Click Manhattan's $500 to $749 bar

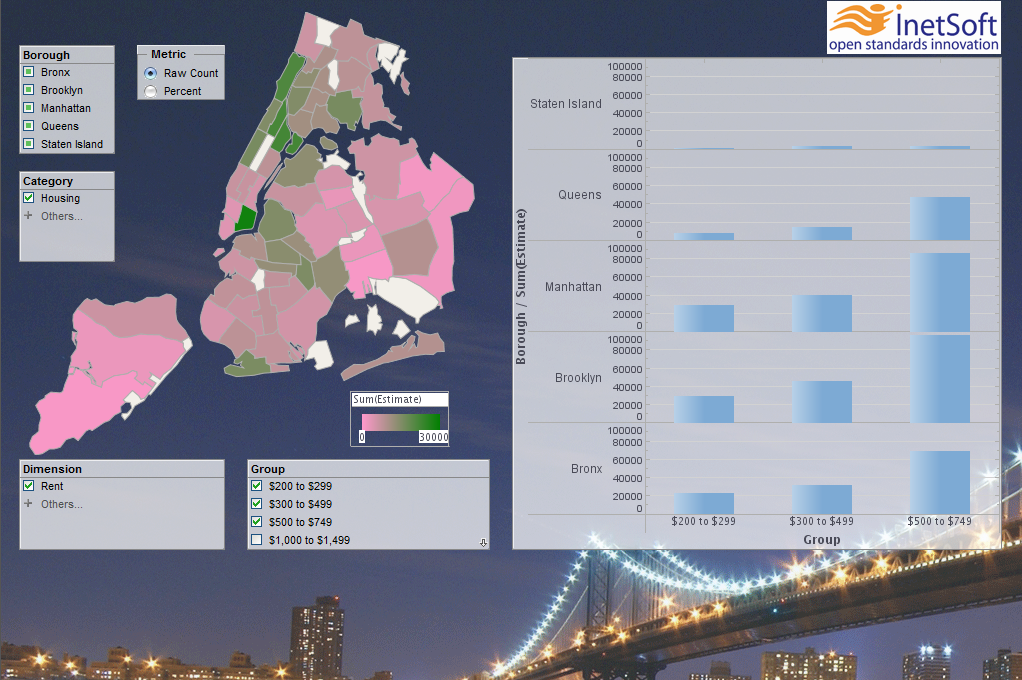pyautogui.click(x=939, y=292)
